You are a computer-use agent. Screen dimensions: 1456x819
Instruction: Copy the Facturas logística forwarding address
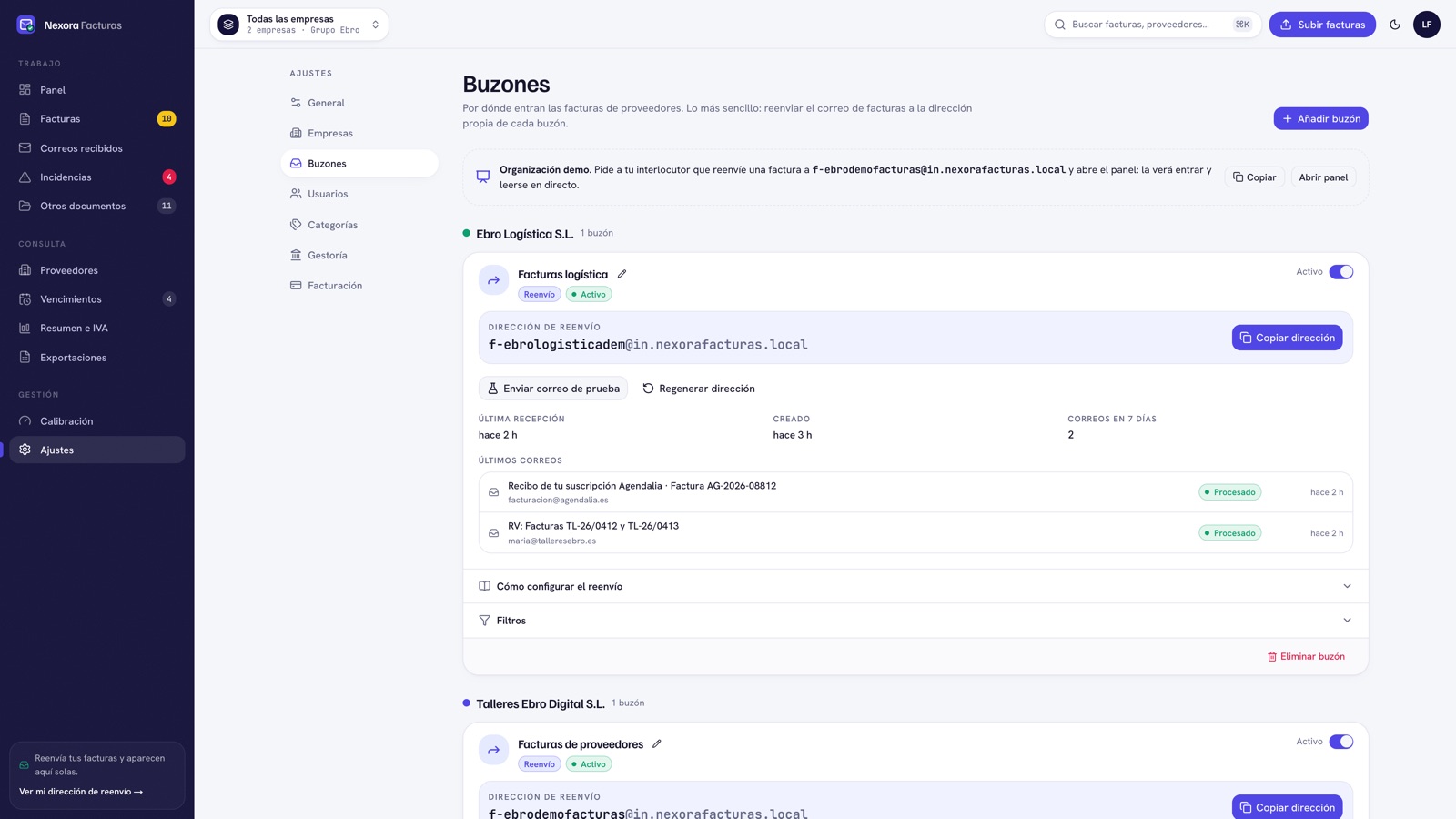(1287, 338)
